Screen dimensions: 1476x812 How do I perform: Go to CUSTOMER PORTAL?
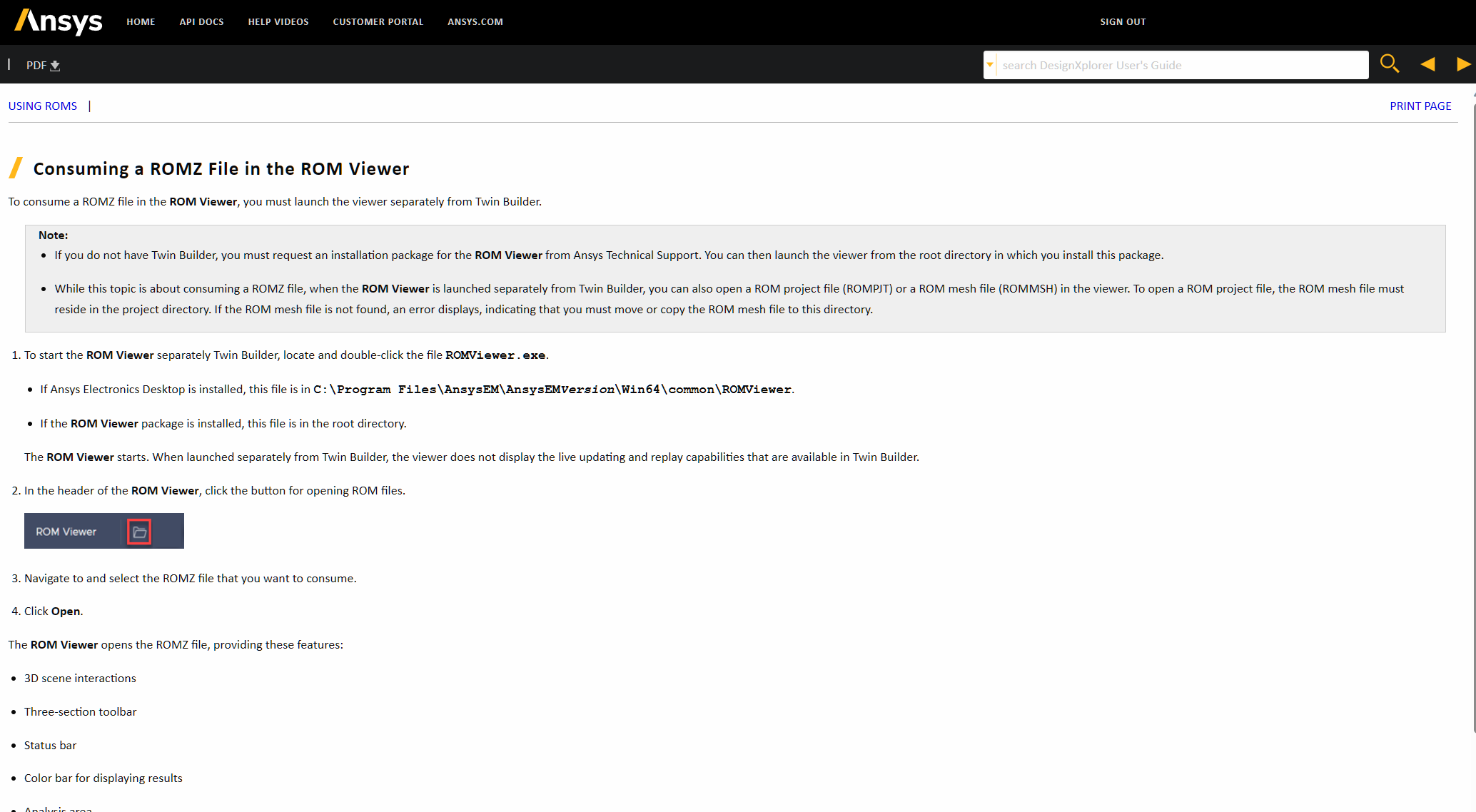pos(378,22)
